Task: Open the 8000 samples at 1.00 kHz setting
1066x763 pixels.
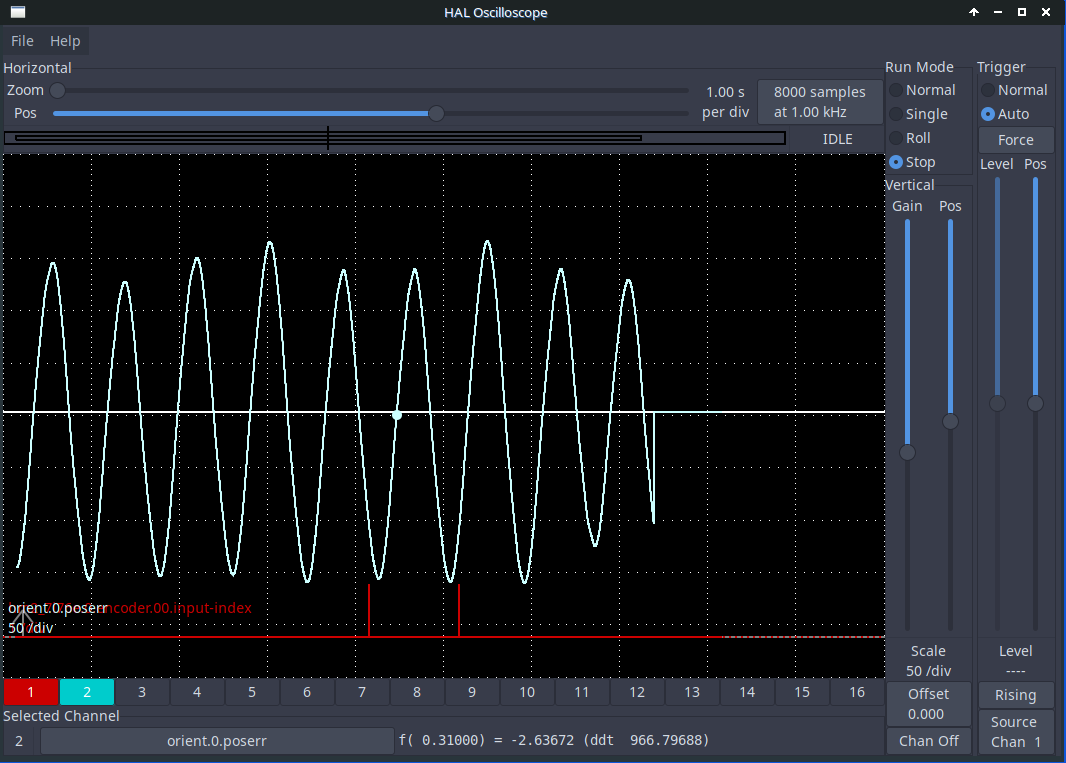Action: pyautogui.click(x=820, y=102)
